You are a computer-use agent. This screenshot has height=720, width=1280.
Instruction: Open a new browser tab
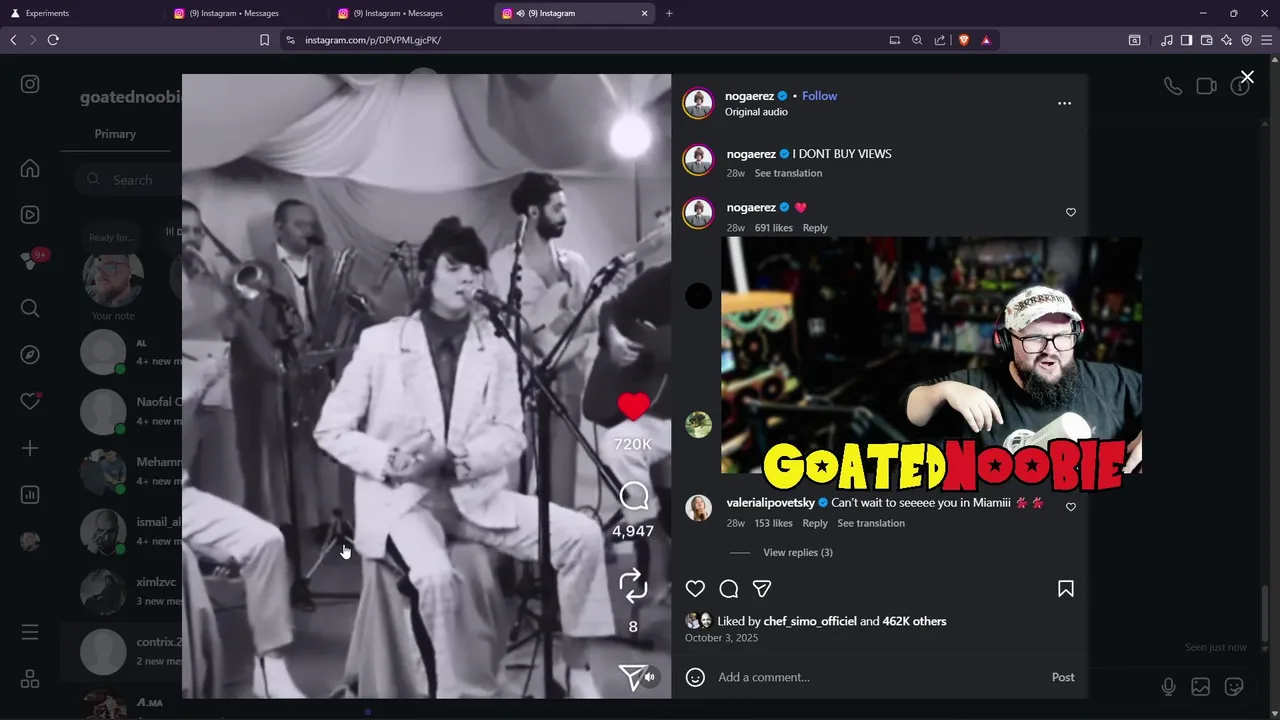pos(669,13)
